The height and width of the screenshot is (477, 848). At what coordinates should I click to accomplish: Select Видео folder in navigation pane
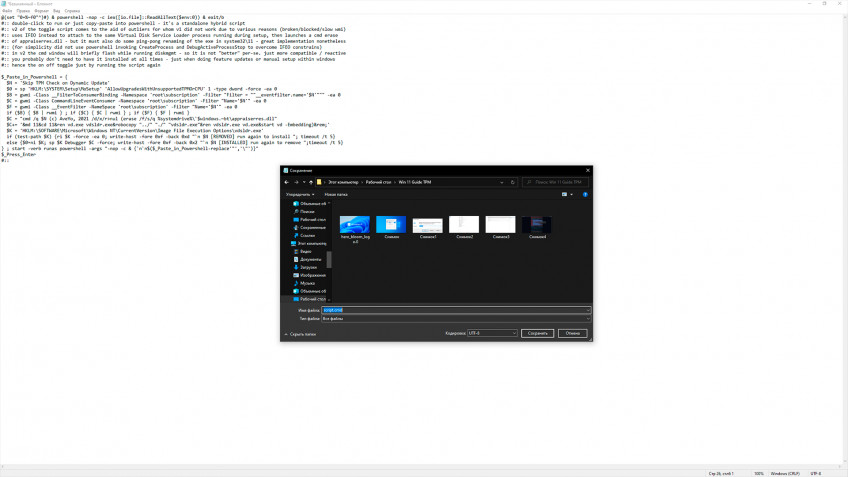(306, 251)
